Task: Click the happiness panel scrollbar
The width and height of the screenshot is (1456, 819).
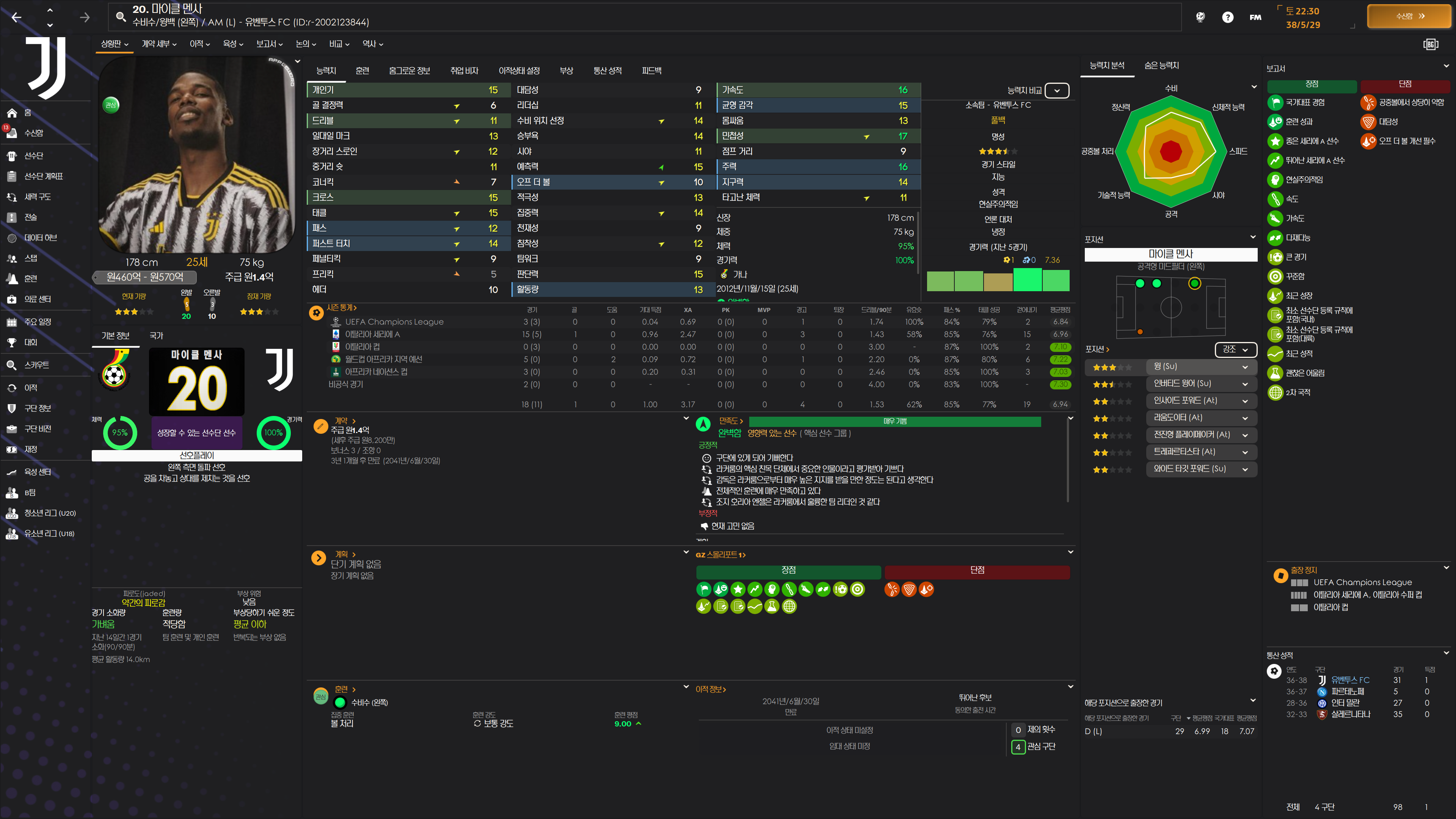Action: [1067, 461]
